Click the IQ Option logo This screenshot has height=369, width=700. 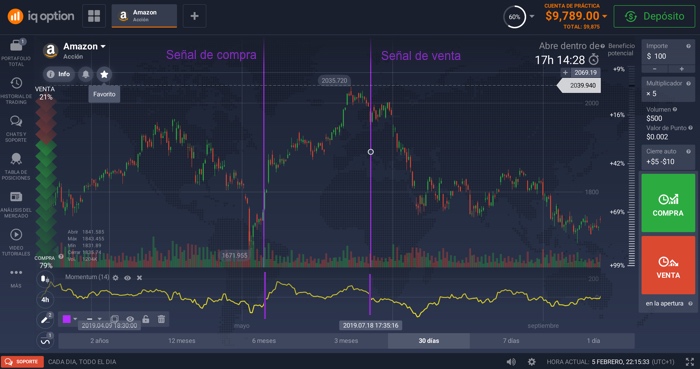[41, 16]
